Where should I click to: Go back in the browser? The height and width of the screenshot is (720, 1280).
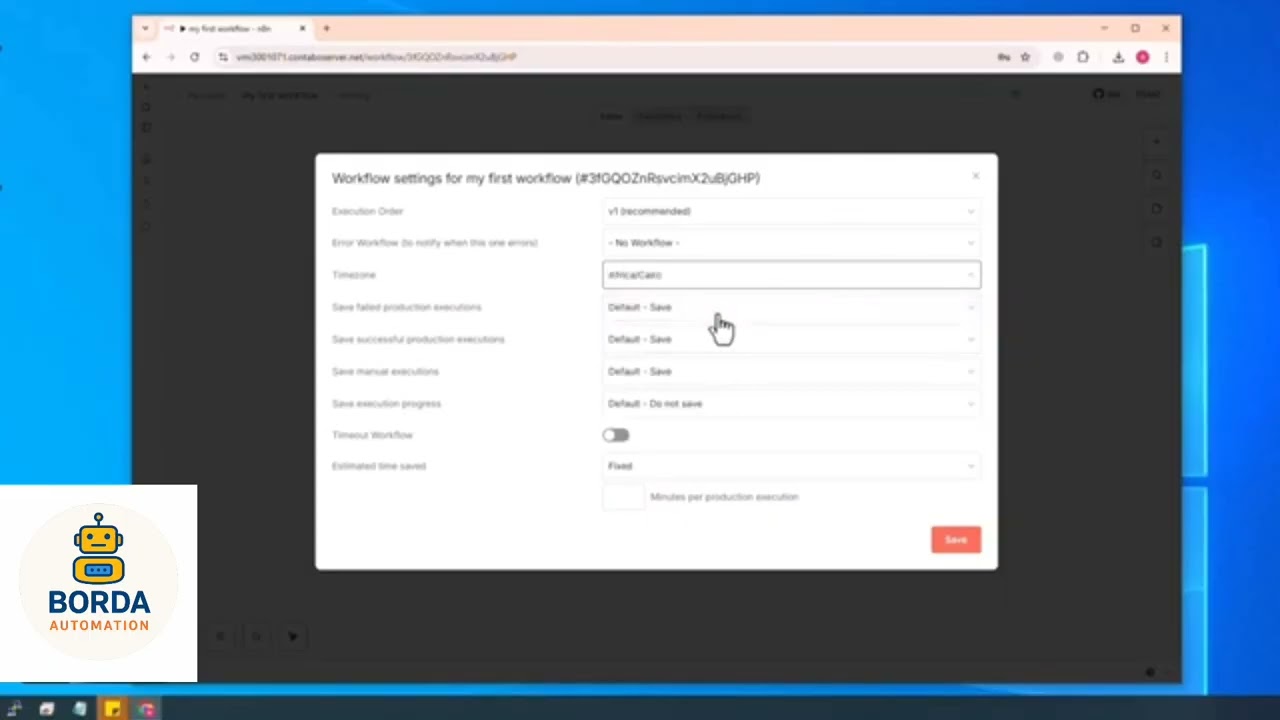pos(146,57)
